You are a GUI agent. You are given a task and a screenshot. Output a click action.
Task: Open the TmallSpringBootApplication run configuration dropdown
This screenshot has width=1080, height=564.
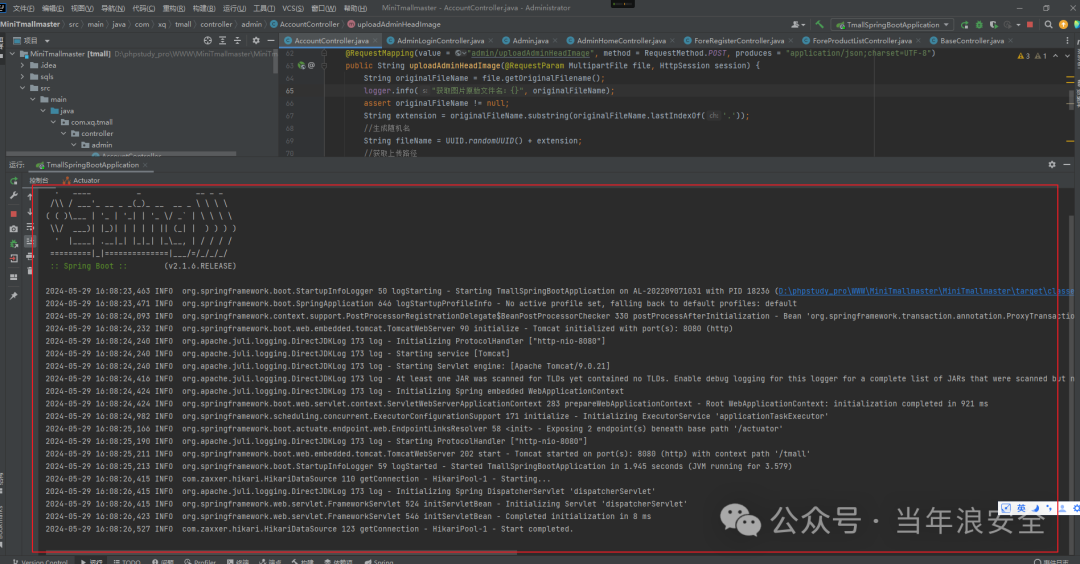coord(893,25)
